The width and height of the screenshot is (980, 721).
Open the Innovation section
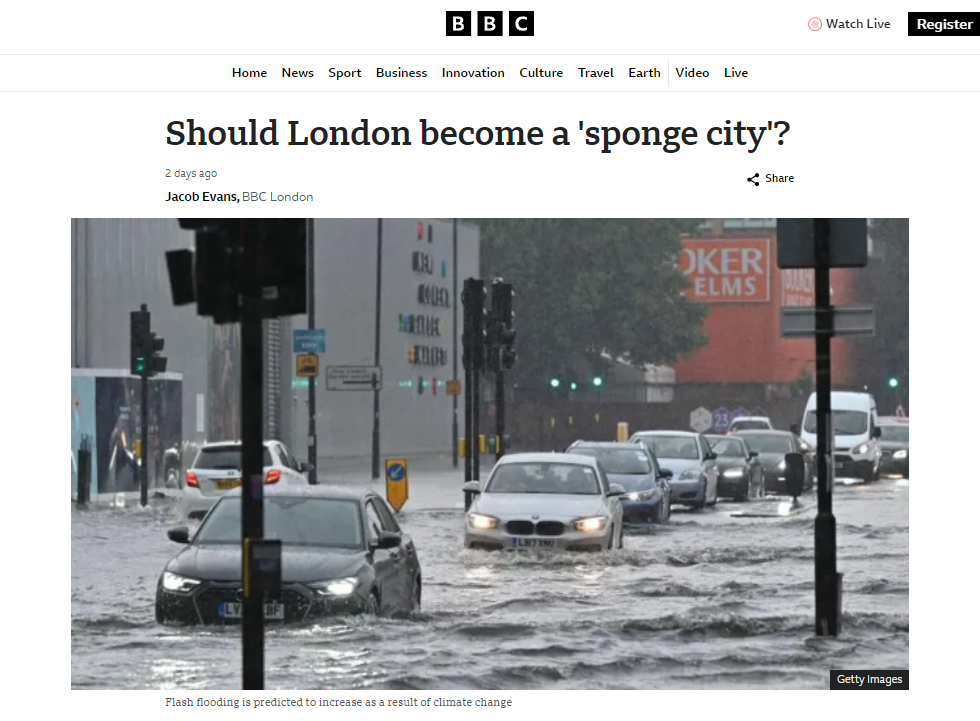[x=473, y=72]
